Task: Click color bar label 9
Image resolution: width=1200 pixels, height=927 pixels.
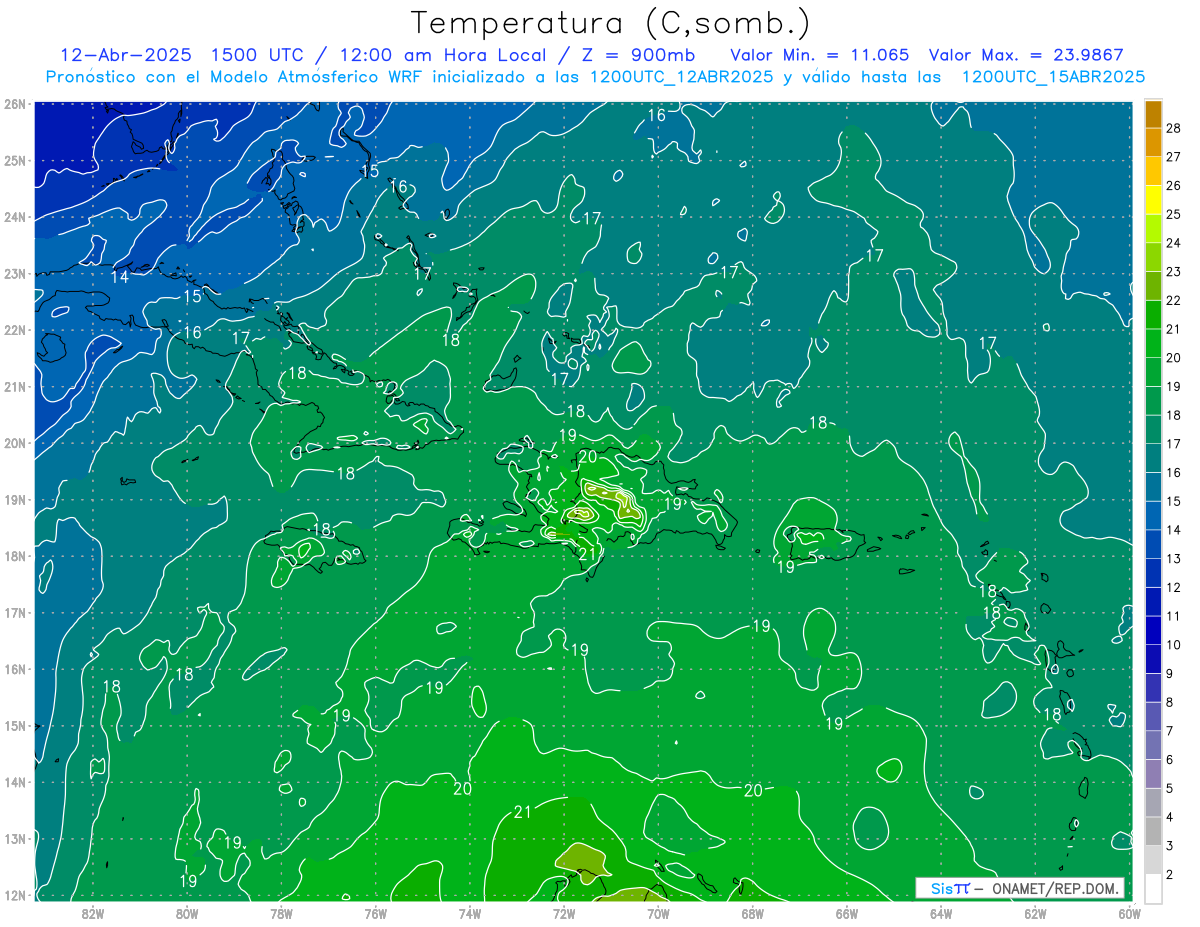Action: pyautogui.click(x=1169, y=673)
